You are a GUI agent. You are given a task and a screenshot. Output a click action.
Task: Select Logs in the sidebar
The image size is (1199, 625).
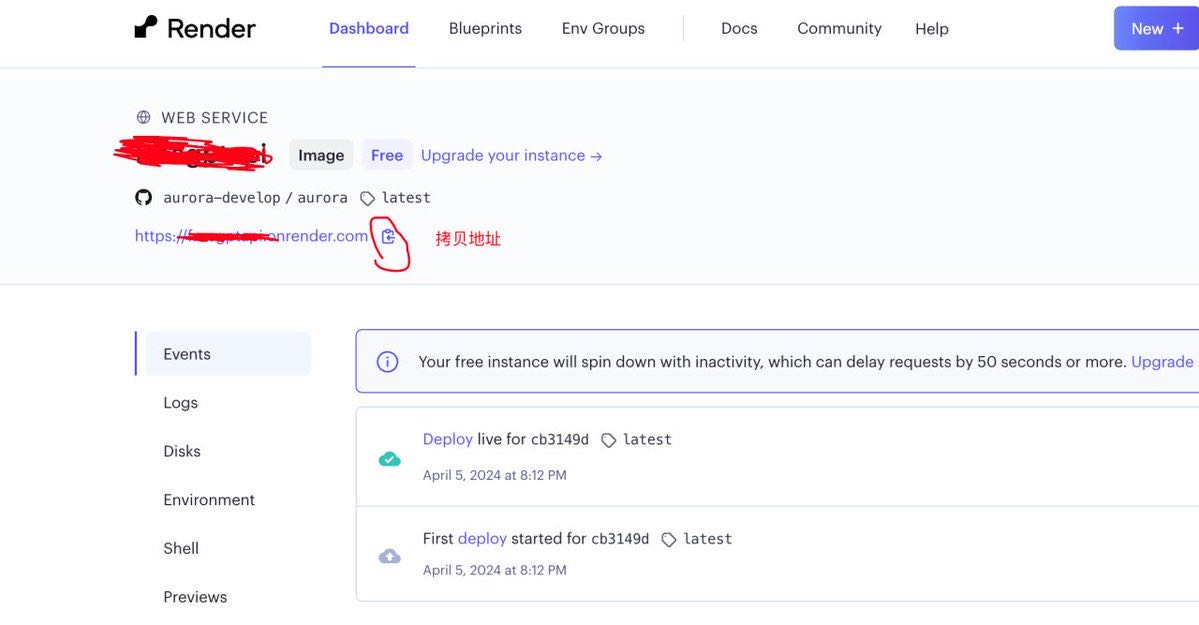pyautogui.click(x=181, y=402)
